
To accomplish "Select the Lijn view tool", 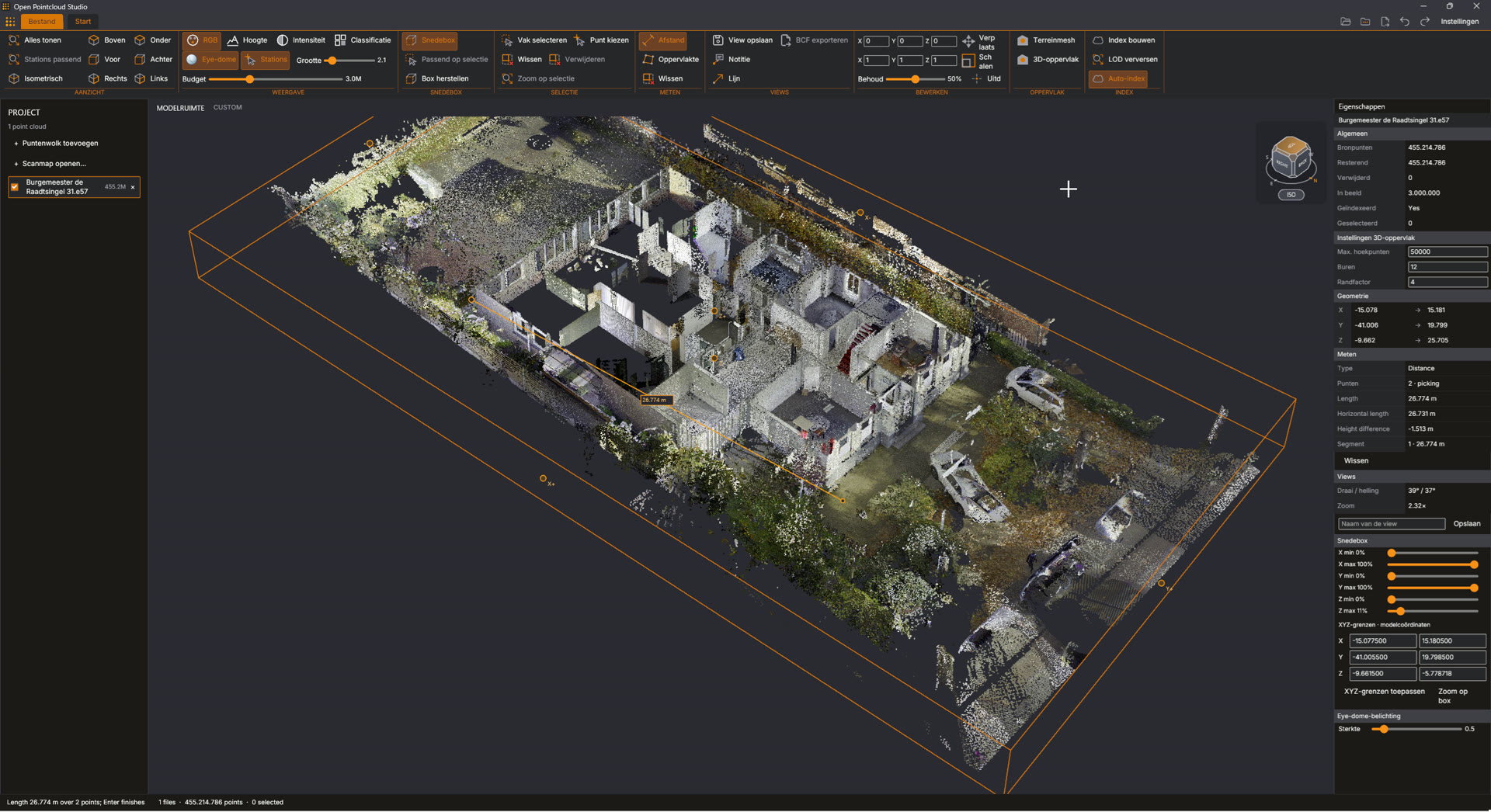I will [x=726, y=78].
